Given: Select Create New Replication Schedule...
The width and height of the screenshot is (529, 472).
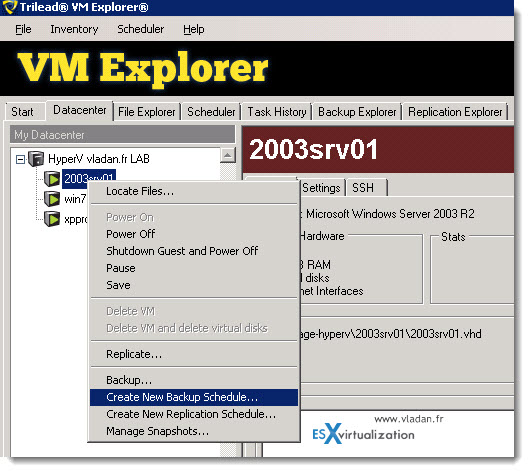Looking at the screenshot, I should click(194, 414).
